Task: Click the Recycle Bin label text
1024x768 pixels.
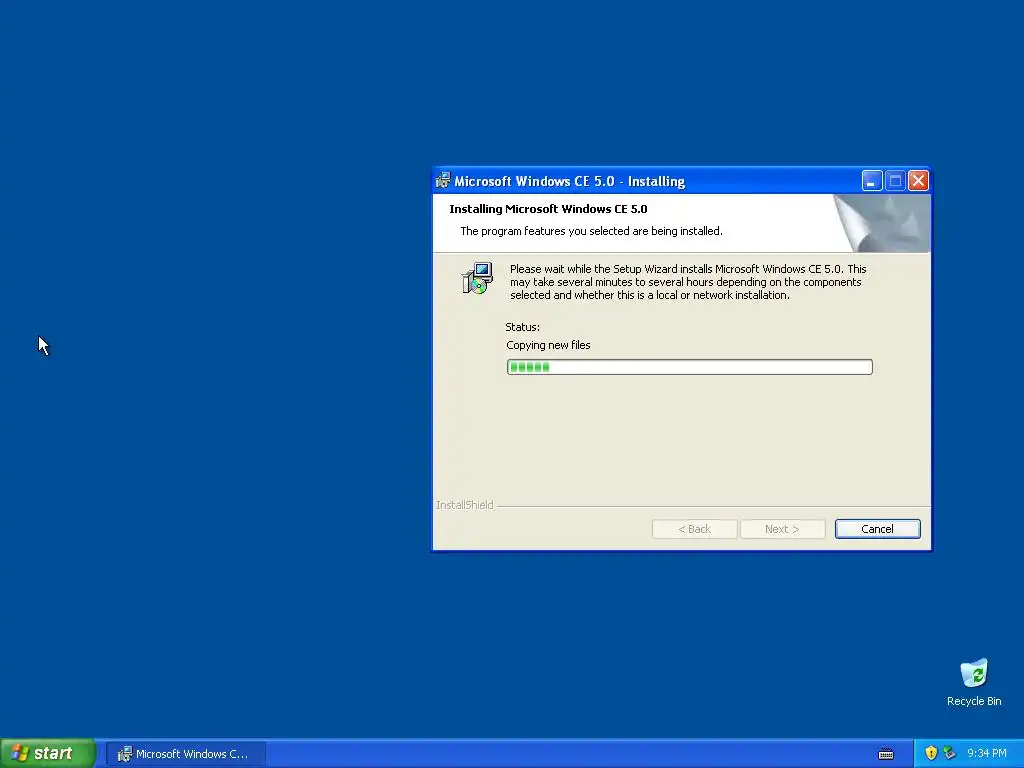Action: coord(974,701)
